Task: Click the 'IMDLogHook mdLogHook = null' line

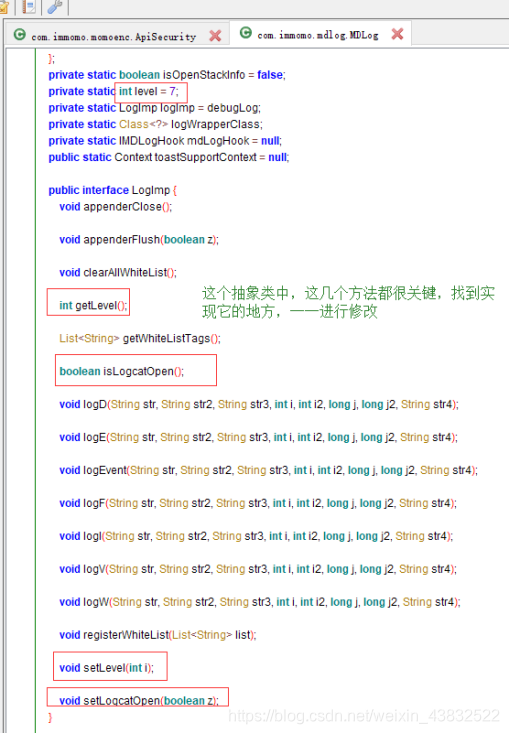Action: [165, 141]
